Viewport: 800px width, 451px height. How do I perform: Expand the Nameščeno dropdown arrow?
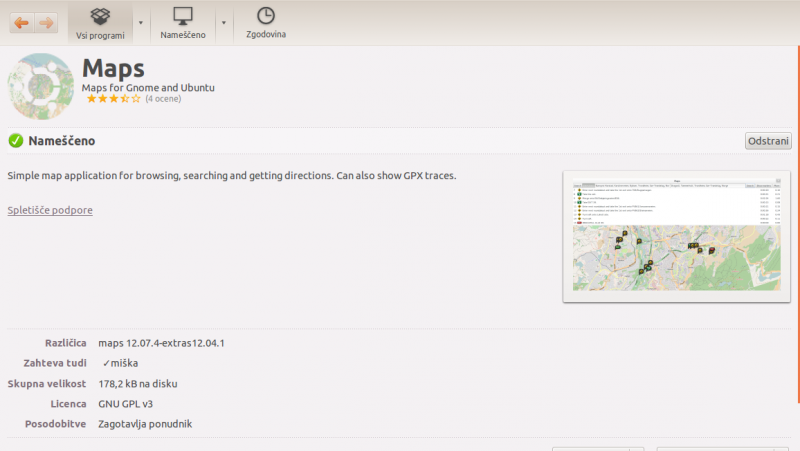coord(223,23)
